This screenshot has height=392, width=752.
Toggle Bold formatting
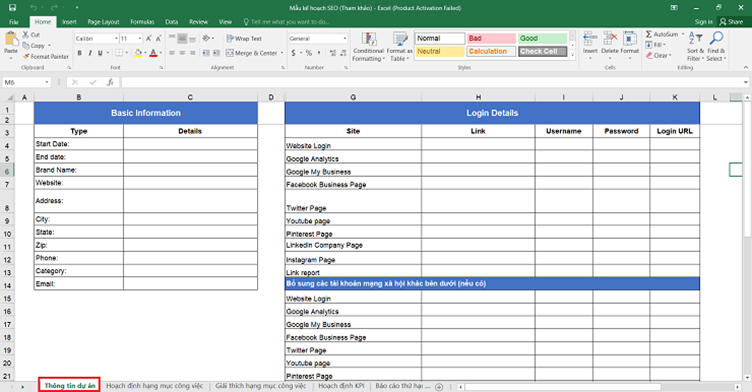(x=80, y=53)
